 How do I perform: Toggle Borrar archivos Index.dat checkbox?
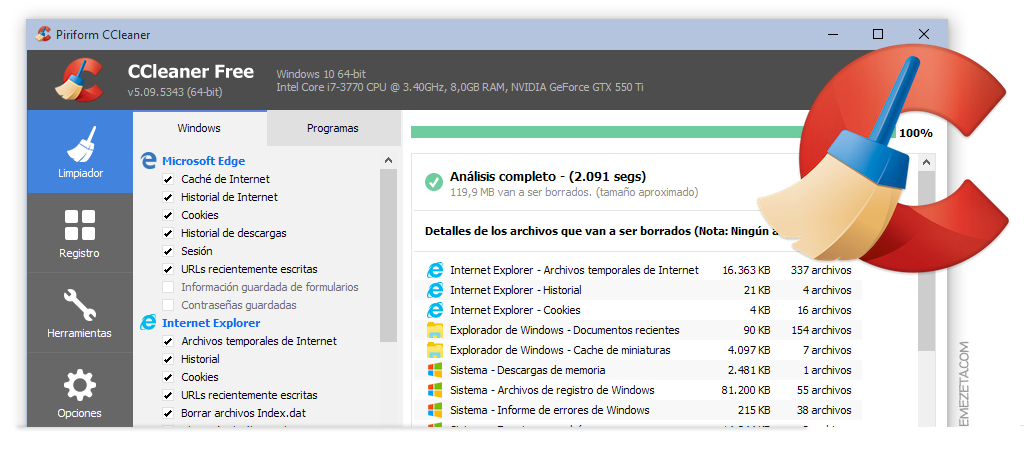tap(168, 413)
